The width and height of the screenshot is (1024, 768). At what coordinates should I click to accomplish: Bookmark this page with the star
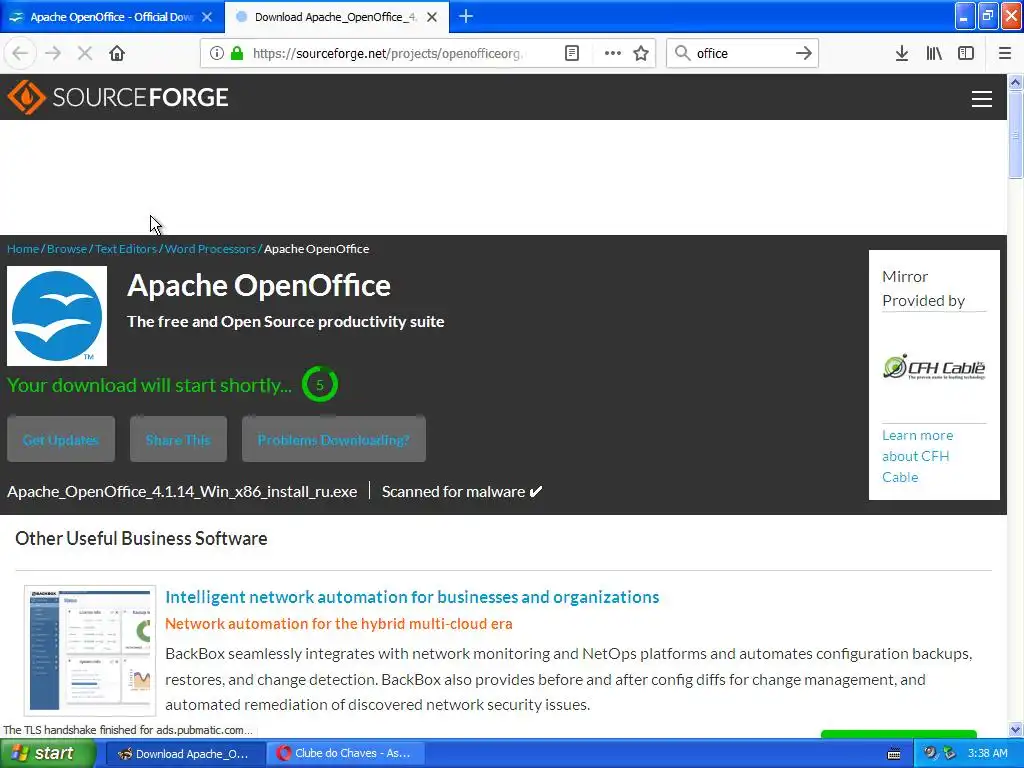[641, 53]
